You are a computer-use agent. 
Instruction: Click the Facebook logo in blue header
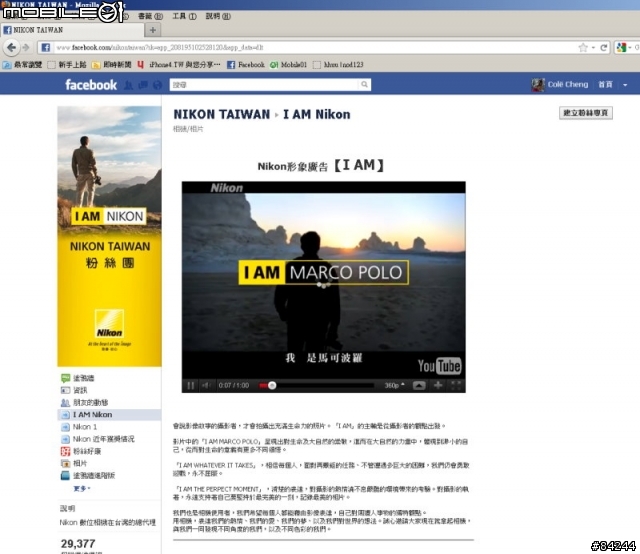pos(91,85)
